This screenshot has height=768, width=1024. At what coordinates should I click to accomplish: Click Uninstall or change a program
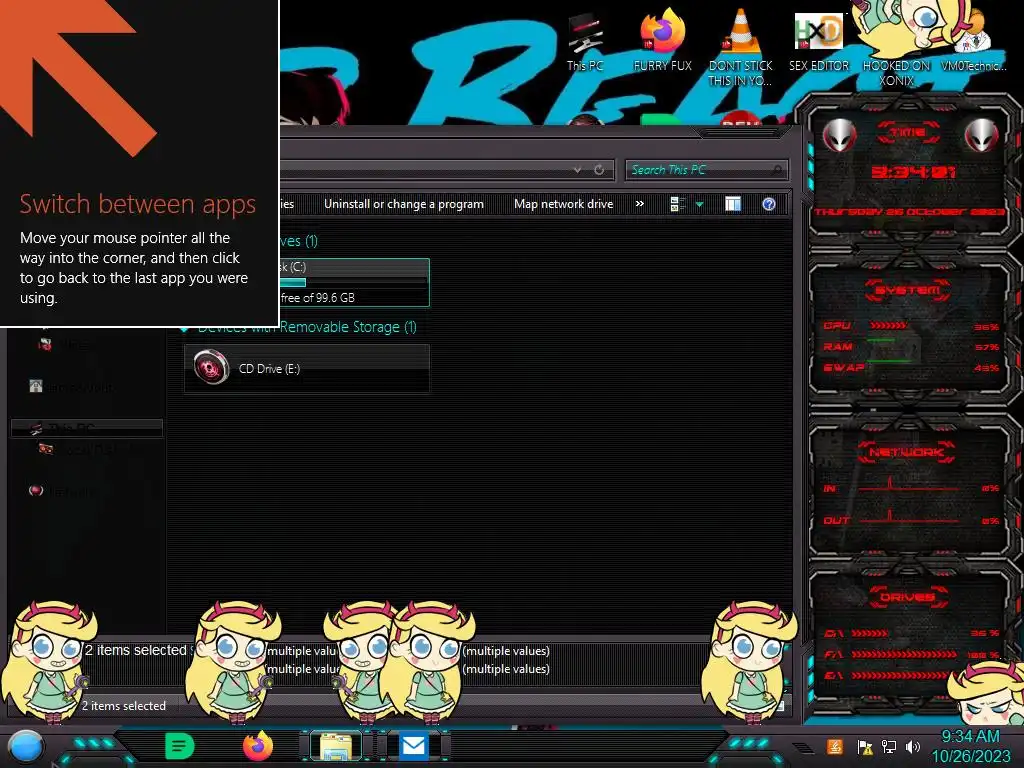coord(404,204)
